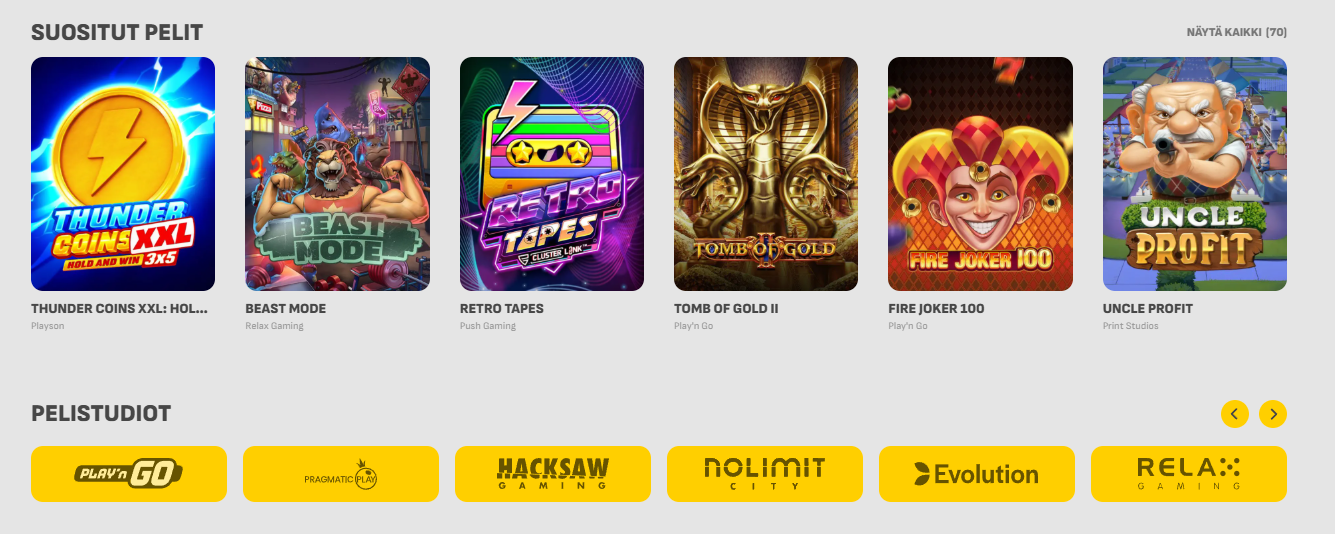Open the Evolution studio logo button
The width and height of the screenshot is (1335, 534).
[x=977, y=474]
